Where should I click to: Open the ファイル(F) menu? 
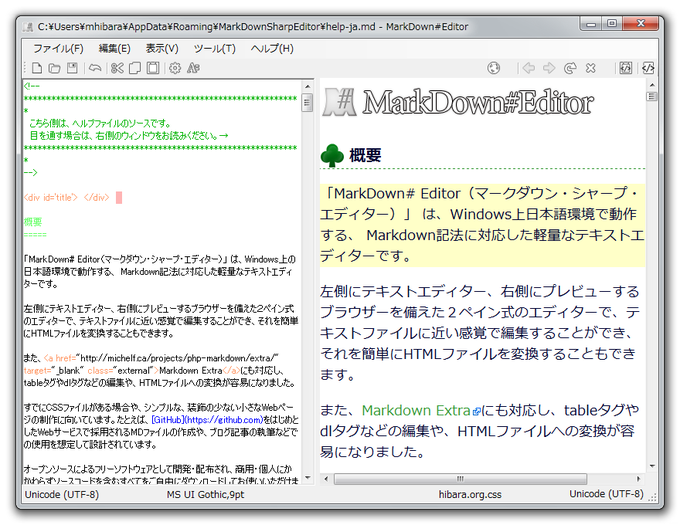pyautogui.click(x=58, y=48)
